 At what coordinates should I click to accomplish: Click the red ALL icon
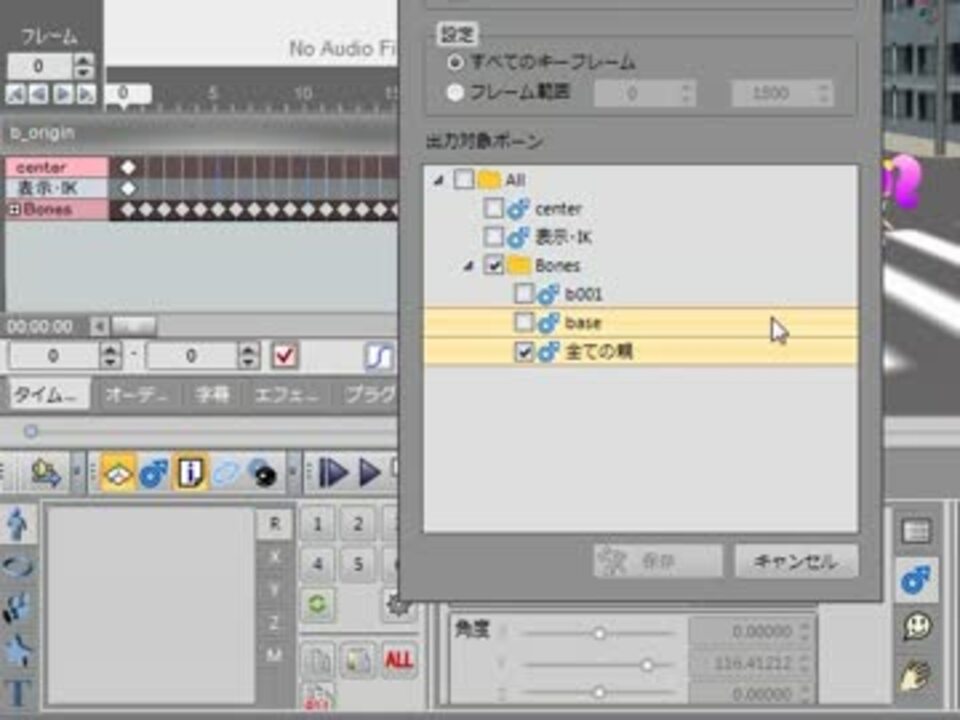(398, 660)
